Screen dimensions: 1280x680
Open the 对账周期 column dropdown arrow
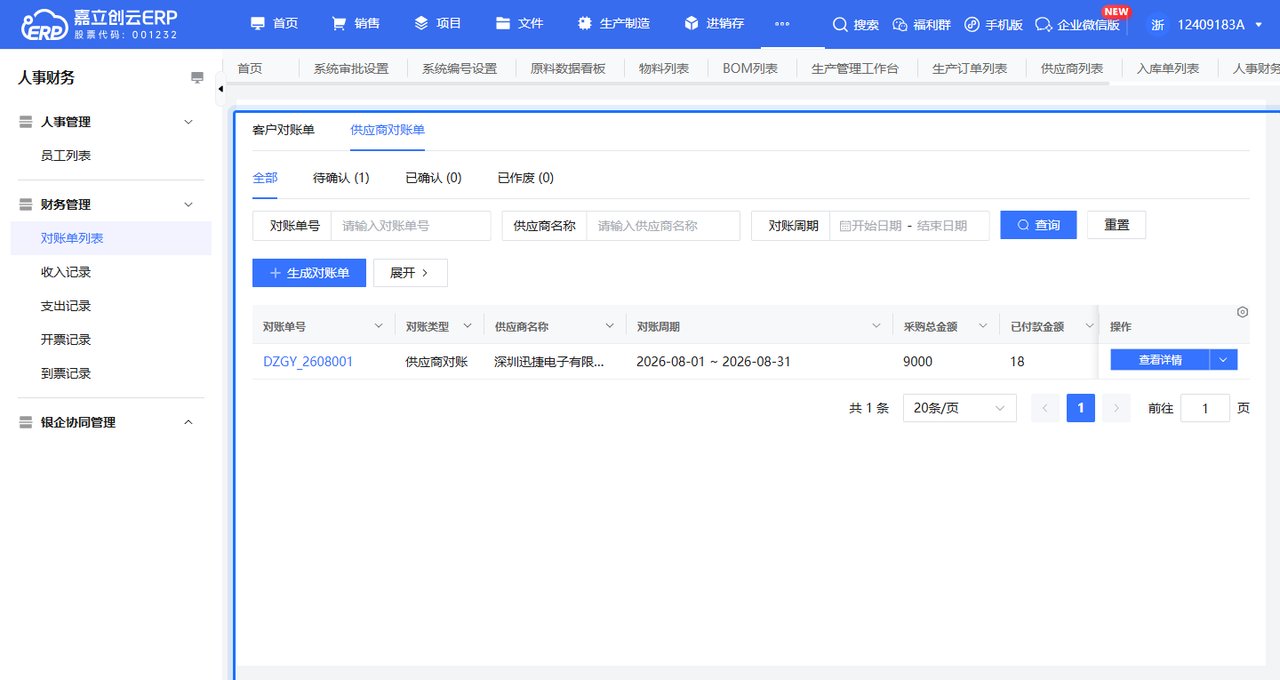tap(877, 326)
